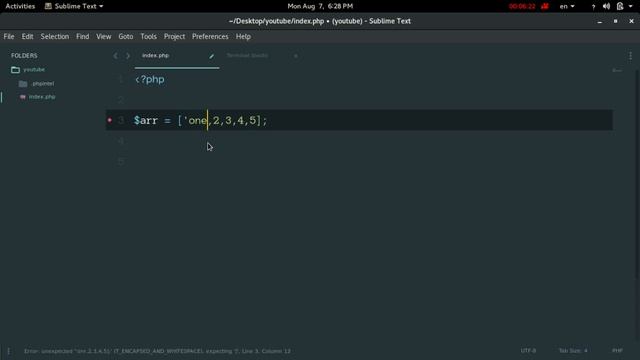Click the volume speaker icon

pyautogui.click(x=606, y=6)
